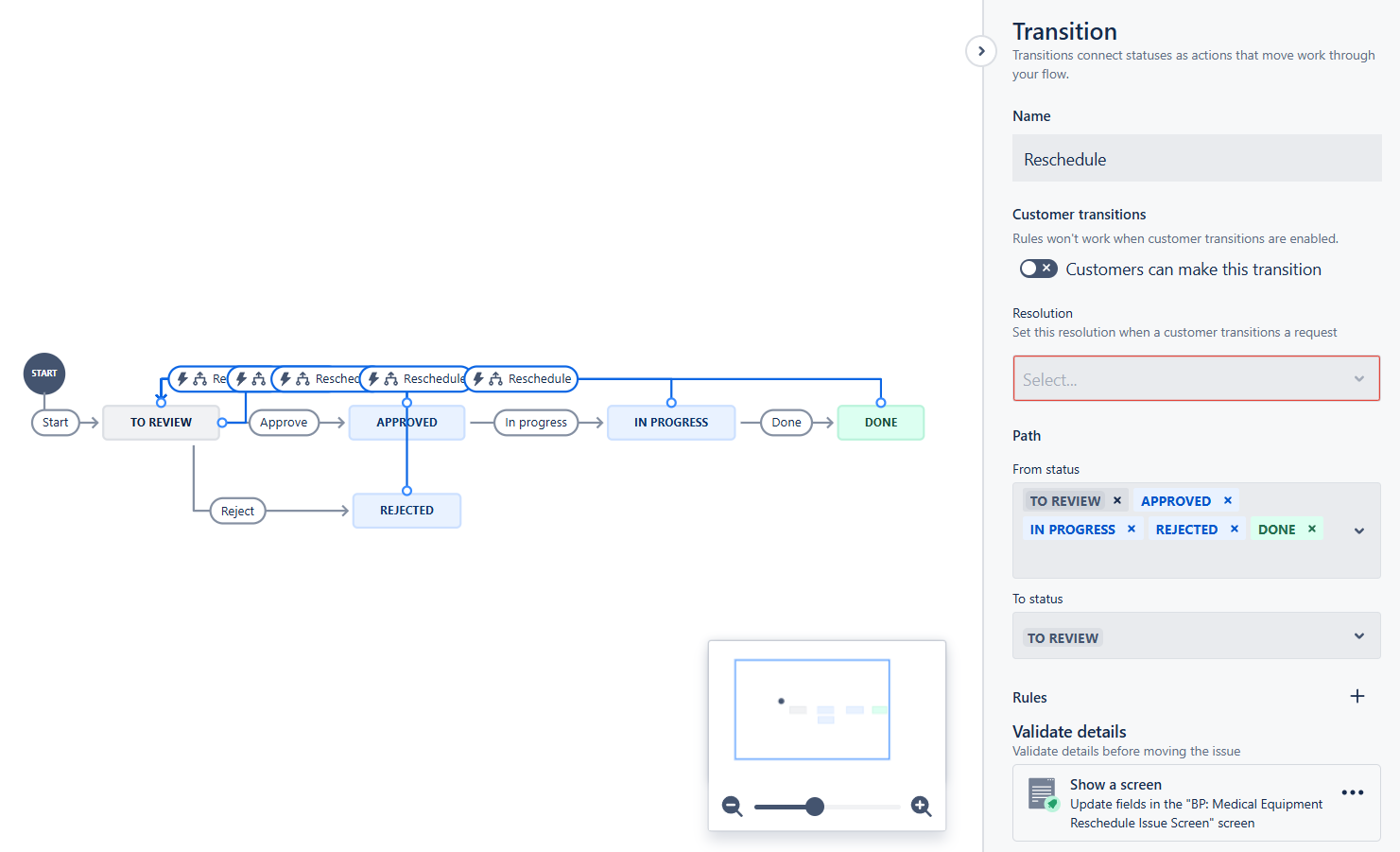Click the IN PROGRESS status node

[x=671, y=423]
